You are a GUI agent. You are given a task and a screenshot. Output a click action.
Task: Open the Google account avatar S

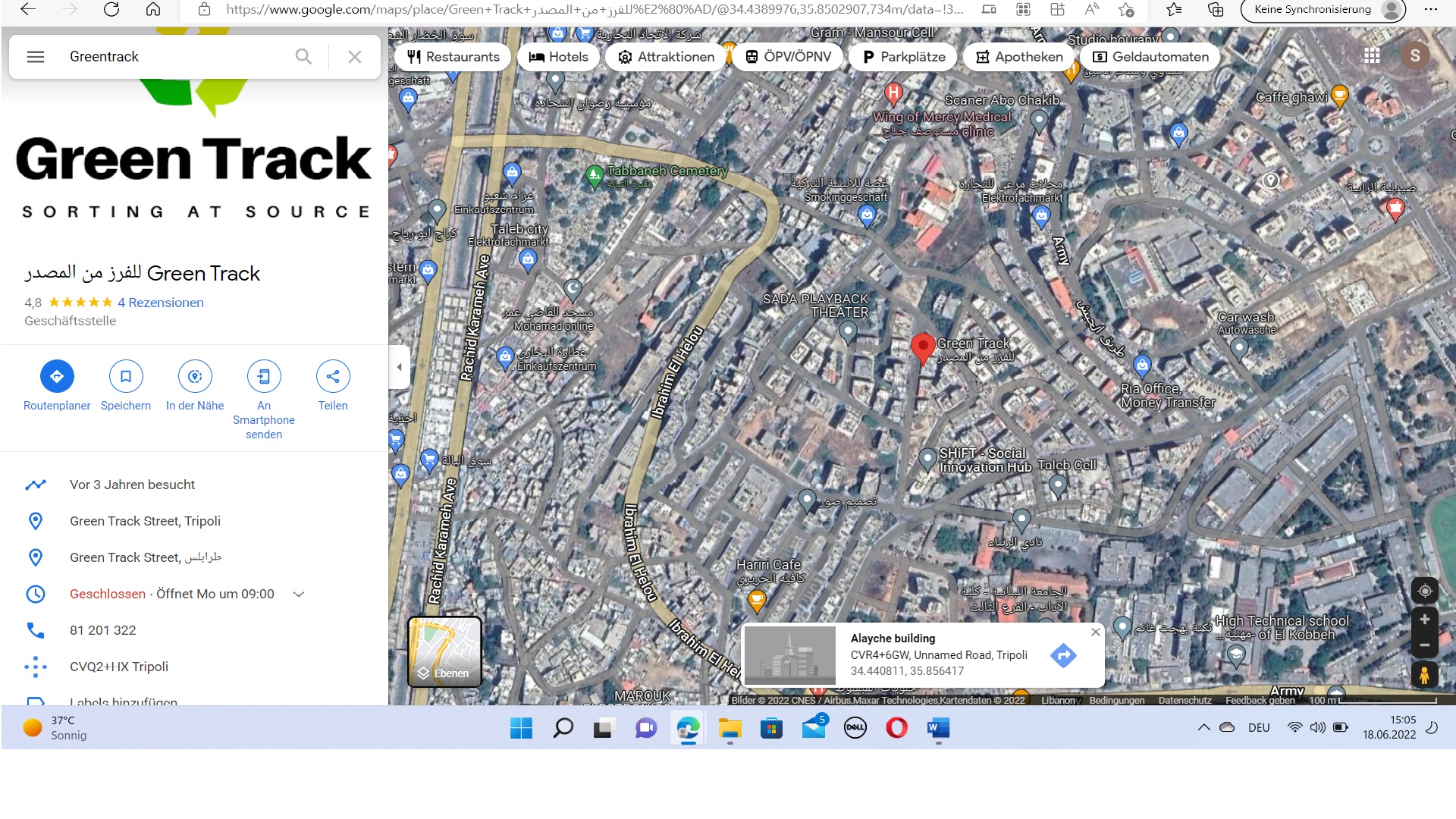[1415, 55]
